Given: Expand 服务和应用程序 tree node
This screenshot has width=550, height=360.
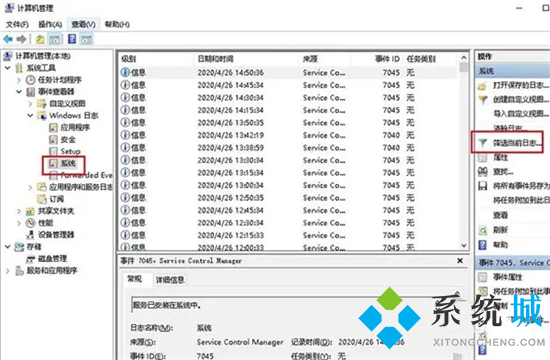Looking at the screenshot, I should click(x=8, y=271).
